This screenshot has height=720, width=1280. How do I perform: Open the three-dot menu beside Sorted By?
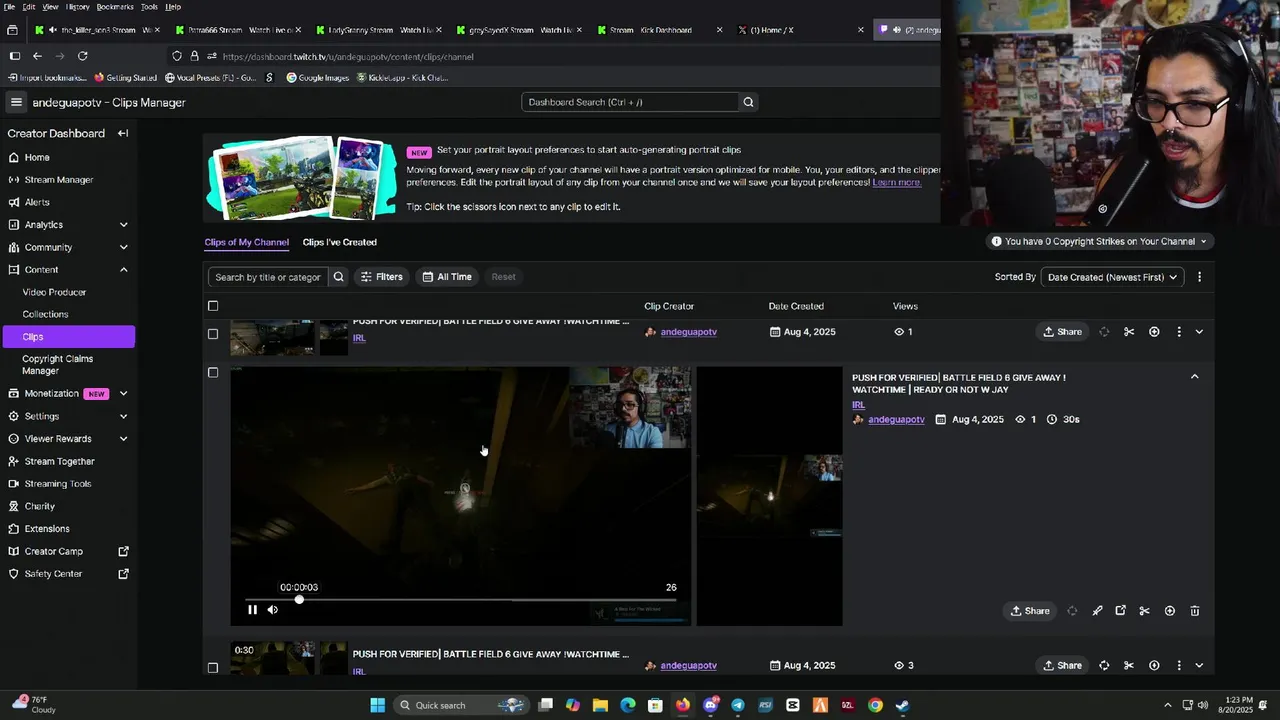click(x=1199, y=277)
